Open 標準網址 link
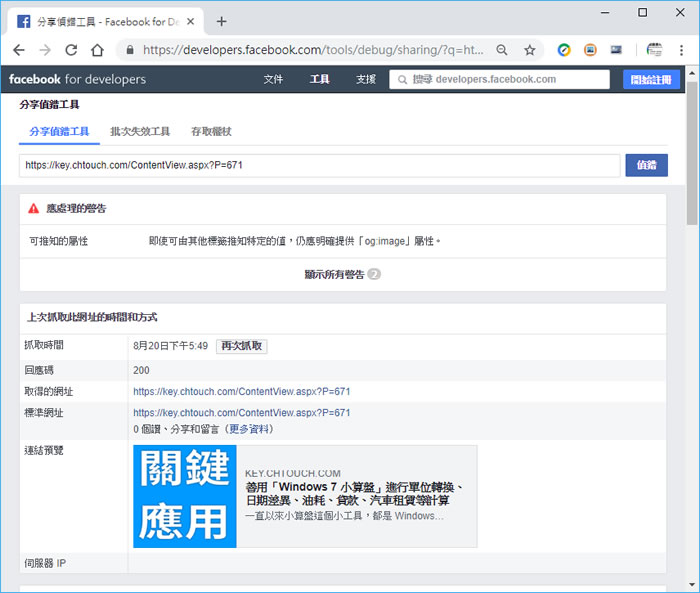Viewport: 700px width, 593px height. [242, 413]
